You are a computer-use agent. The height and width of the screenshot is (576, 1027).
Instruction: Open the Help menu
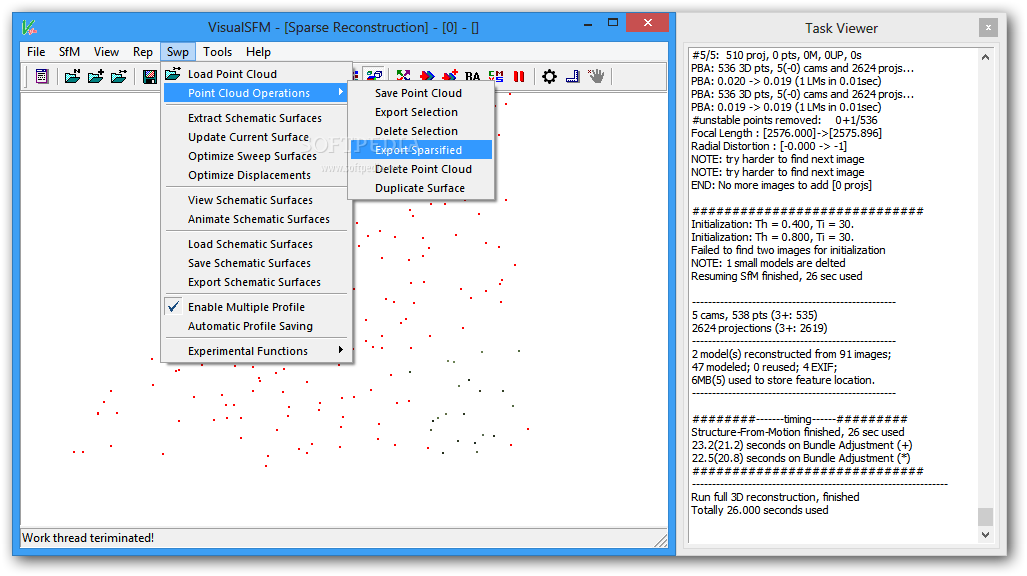(x=259, y=52)
